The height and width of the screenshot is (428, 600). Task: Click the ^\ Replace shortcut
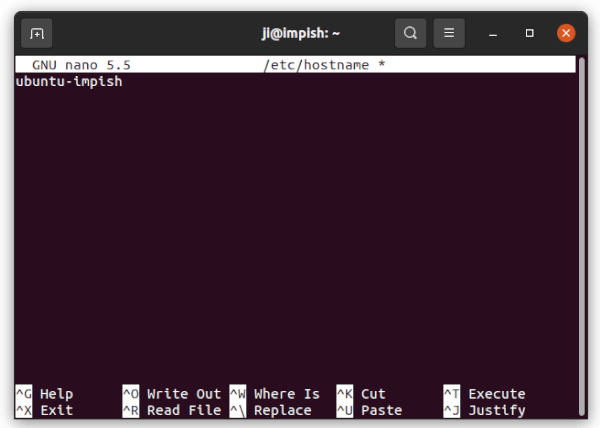click(271, 410)
